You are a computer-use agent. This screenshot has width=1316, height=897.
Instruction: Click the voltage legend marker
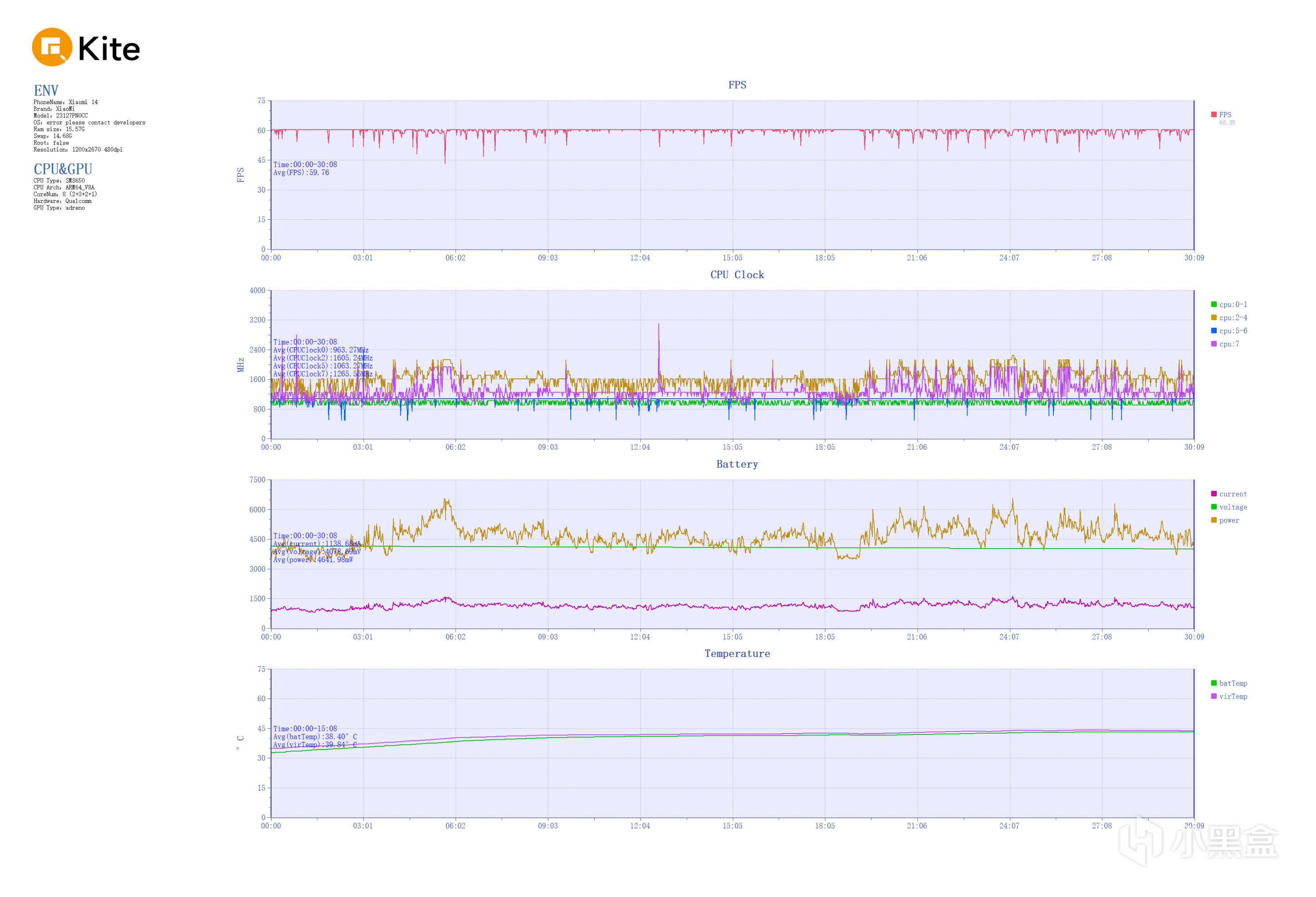[1214, 507]
